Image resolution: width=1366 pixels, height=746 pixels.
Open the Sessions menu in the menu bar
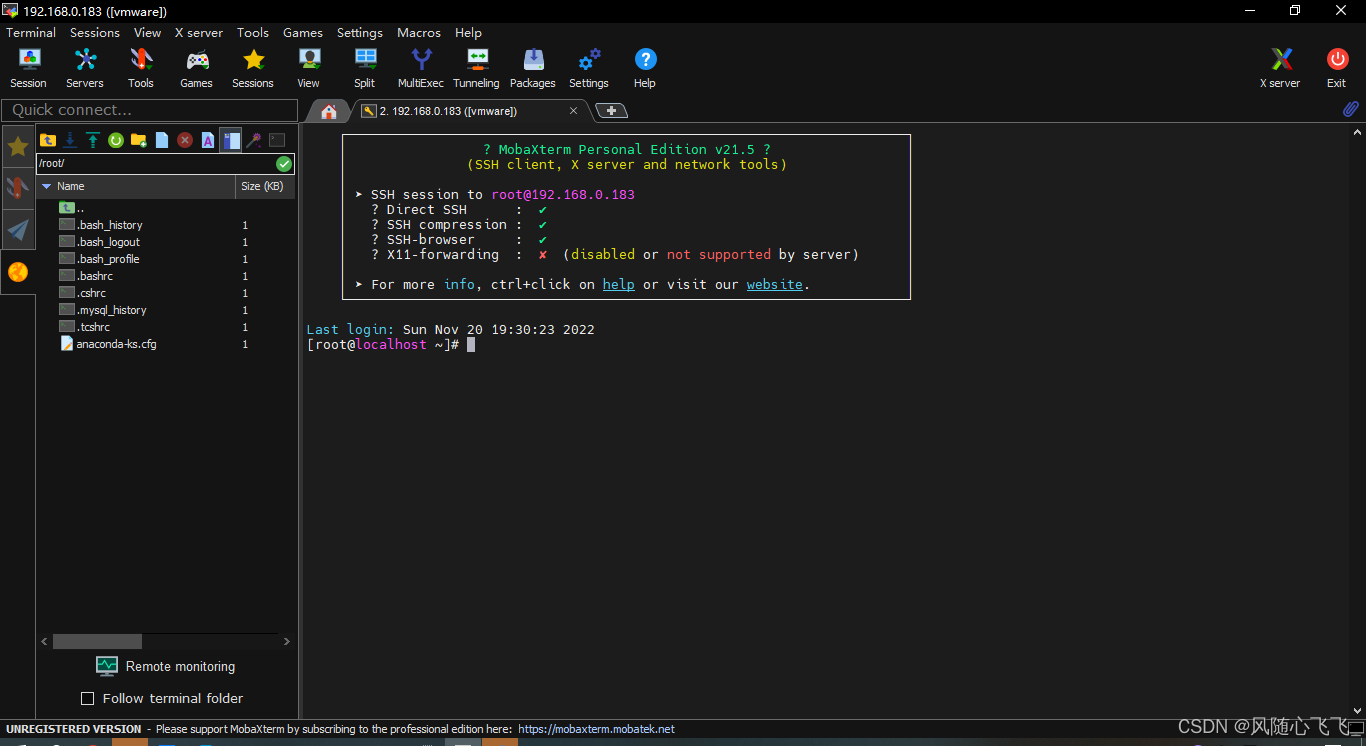pyautogui.click(x=95, y=32)
